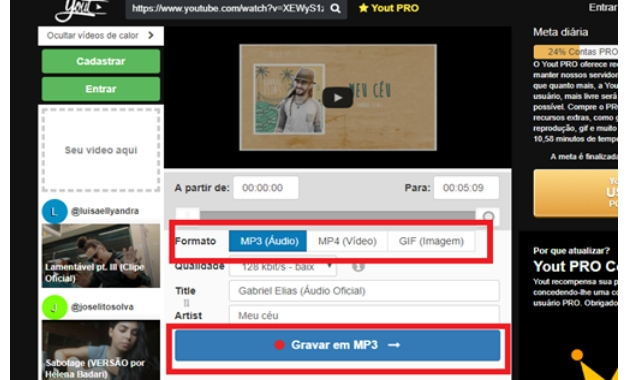Click the Seu video aqui placeholder box
Viewport: 628px width, 380px height.
pos(101,150)
